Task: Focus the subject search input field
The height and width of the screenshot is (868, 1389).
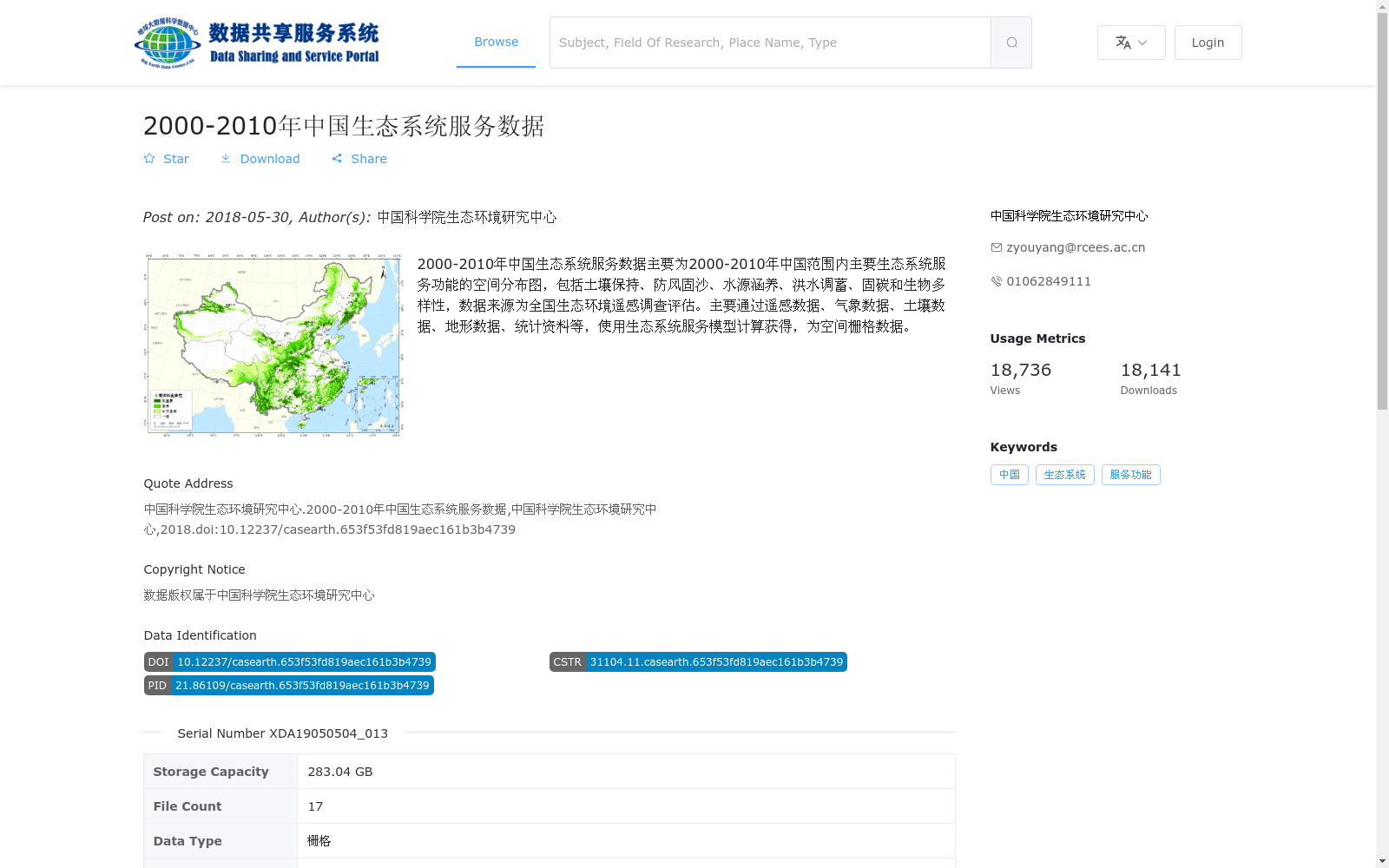Action: click(x=770, y=43)
